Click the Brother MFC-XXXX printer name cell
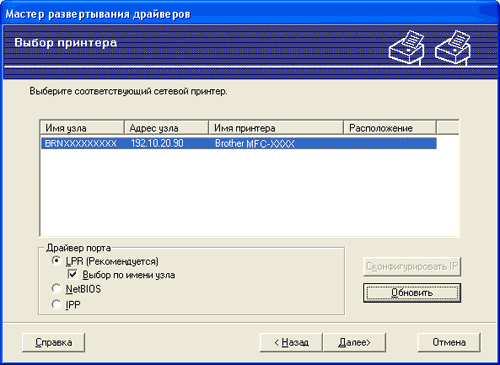 pos(255,144)
